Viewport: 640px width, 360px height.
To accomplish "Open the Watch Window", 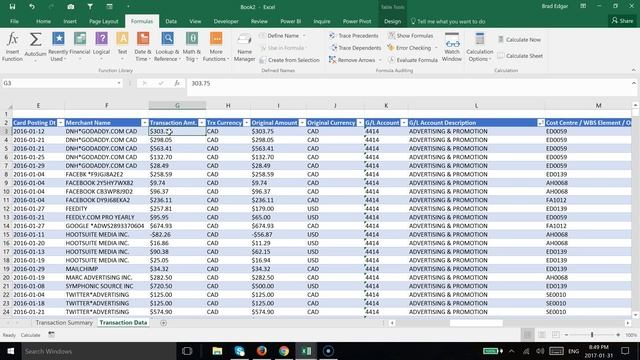I will (452, 47).
